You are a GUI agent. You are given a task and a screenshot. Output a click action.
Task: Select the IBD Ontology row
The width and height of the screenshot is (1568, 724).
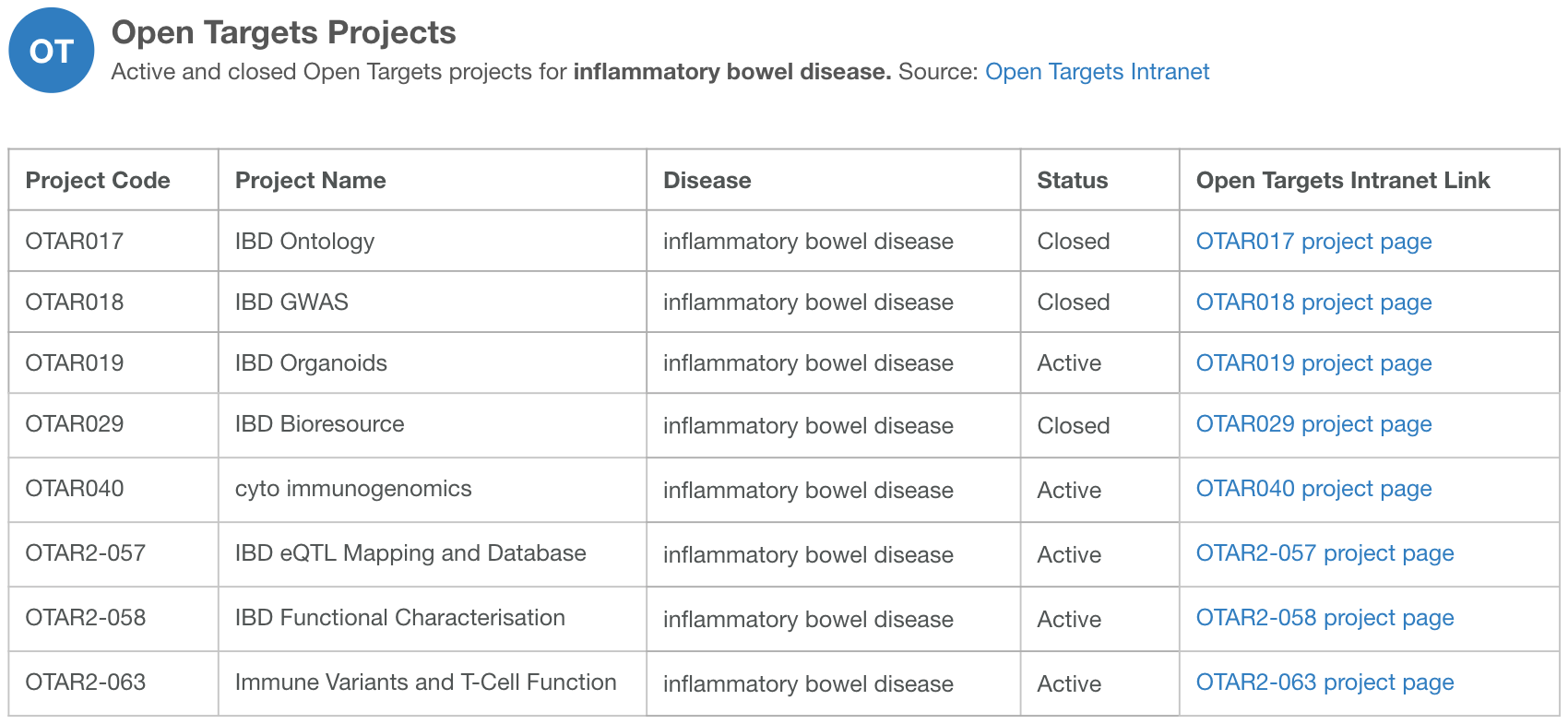tap(304, 241)
